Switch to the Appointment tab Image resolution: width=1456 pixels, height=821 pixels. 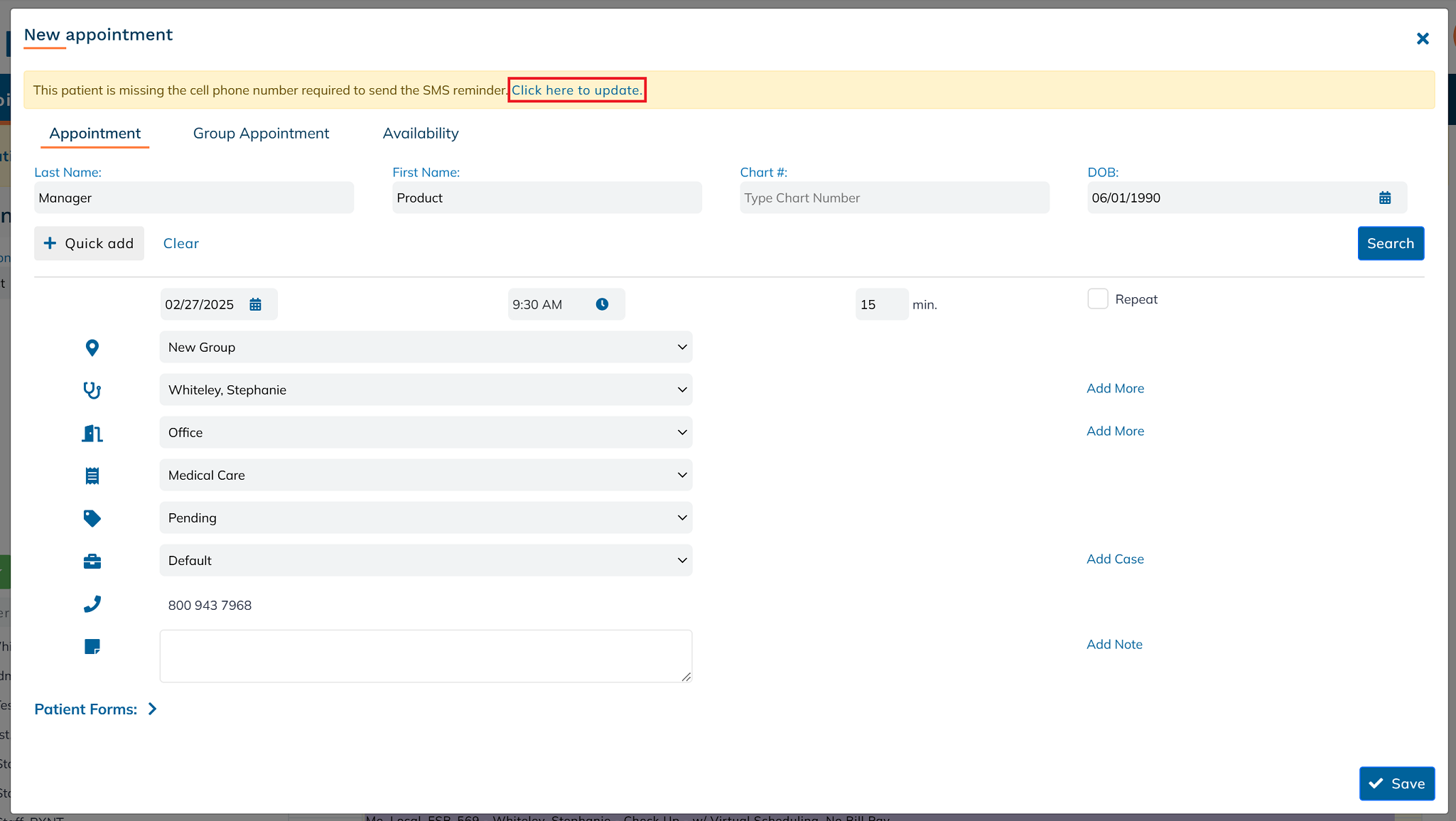[x=95, y=134]
